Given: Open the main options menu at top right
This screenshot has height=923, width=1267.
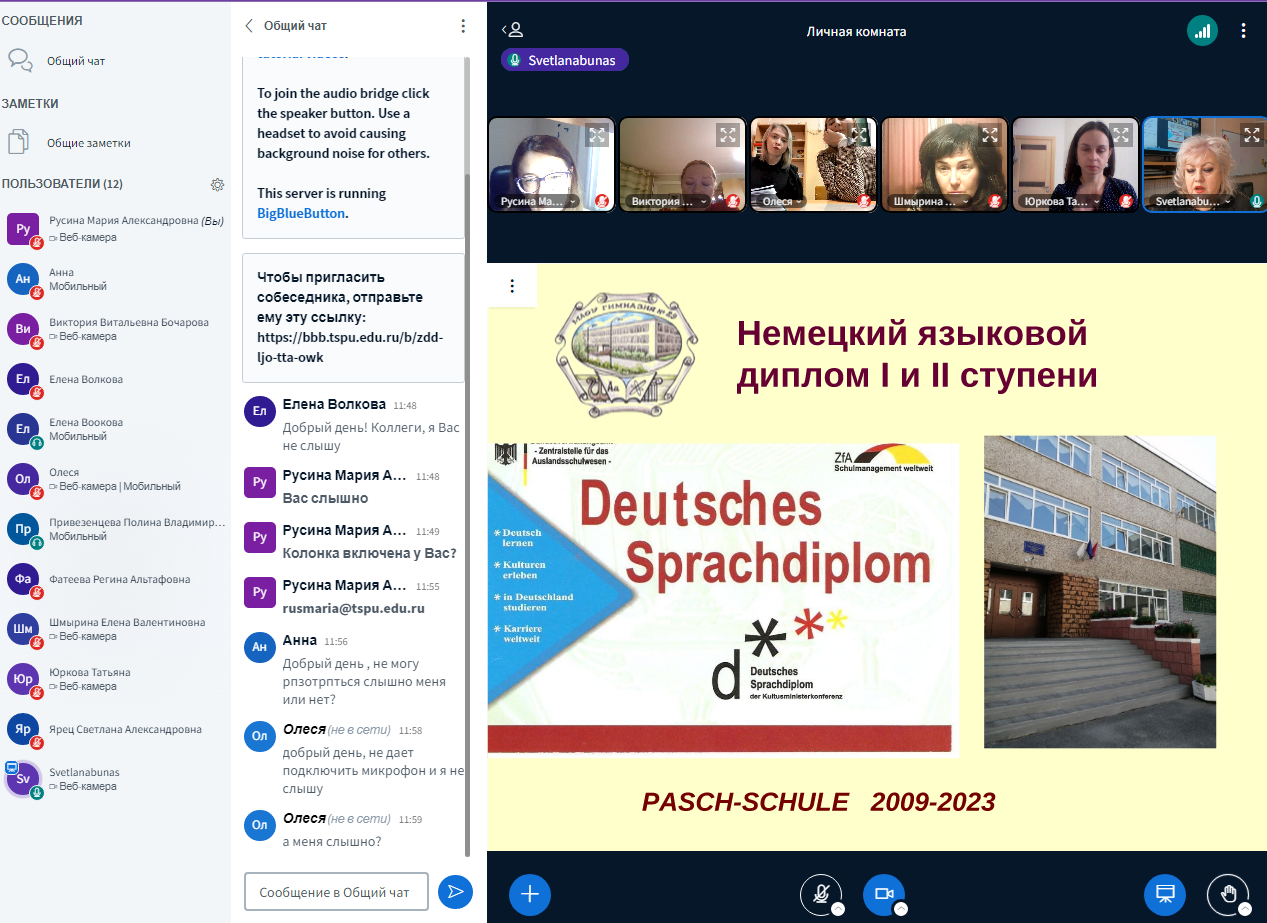Looking at the screenshot, I should click(x=1244, y=31).
